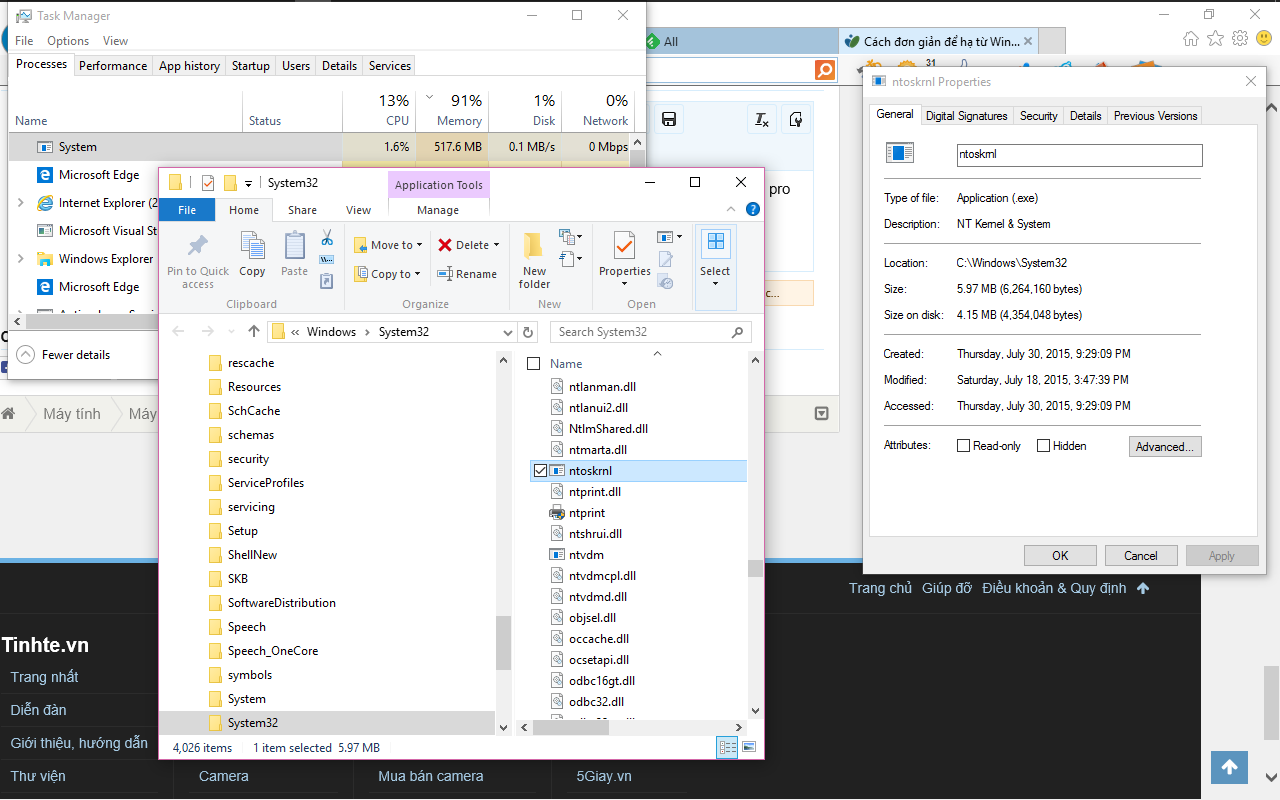1280x800 pixels.
Task: Switch to large icons view in Explorer status bar
Action: (x=748, y=747)
